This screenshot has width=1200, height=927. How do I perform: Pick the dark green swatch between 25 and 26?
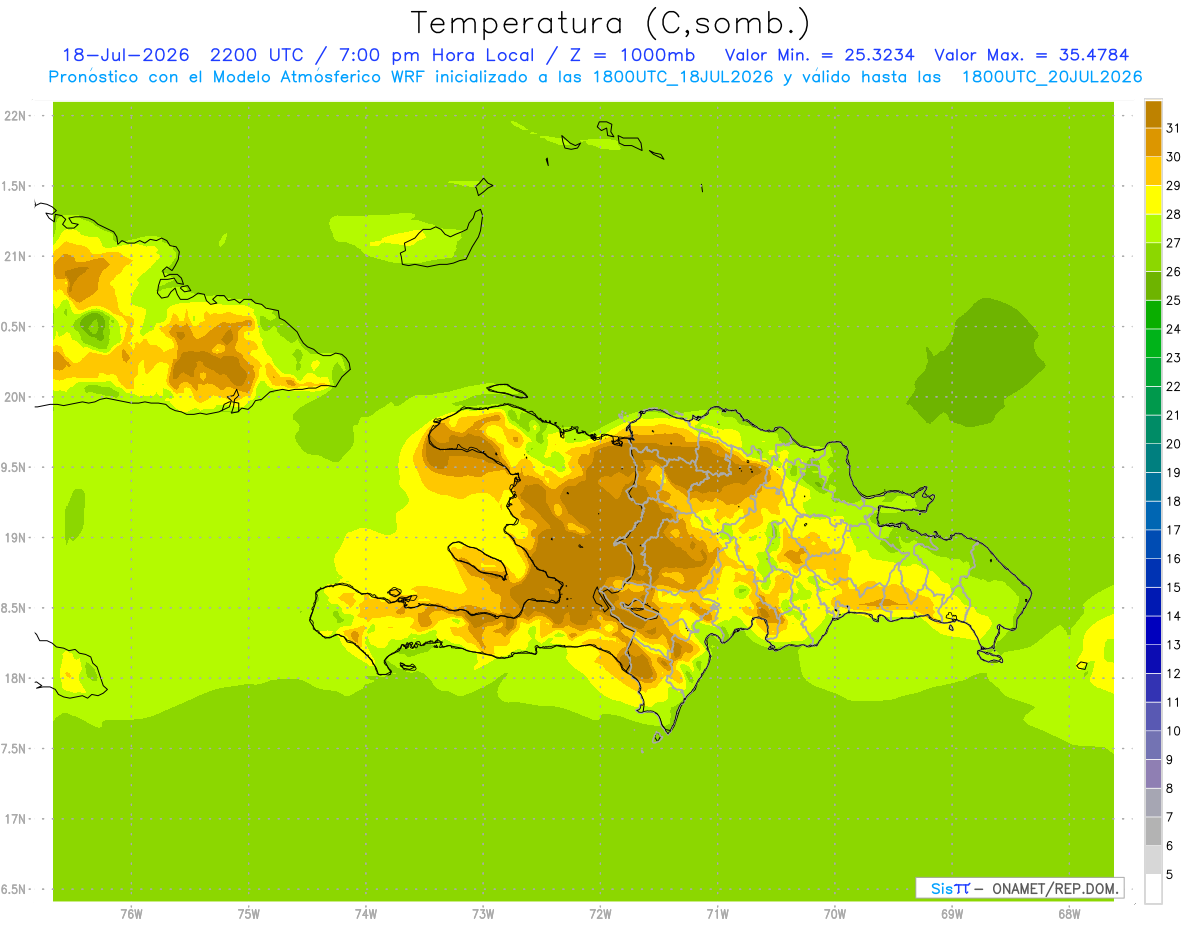[1153, 286]
